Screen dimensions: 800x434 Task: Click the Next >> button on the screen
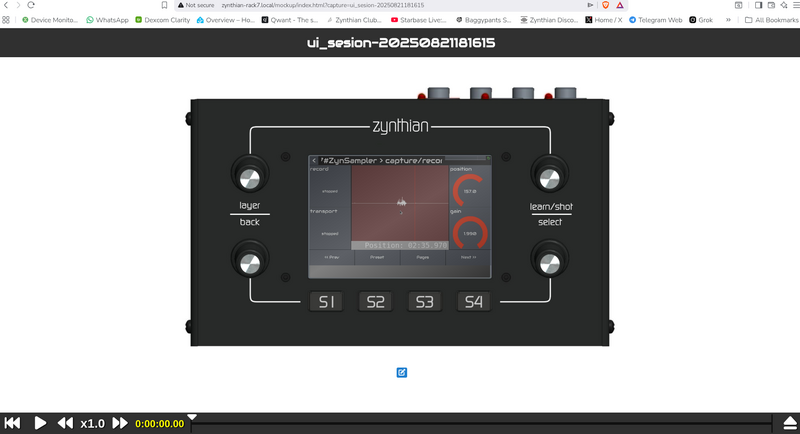[468, 257]
